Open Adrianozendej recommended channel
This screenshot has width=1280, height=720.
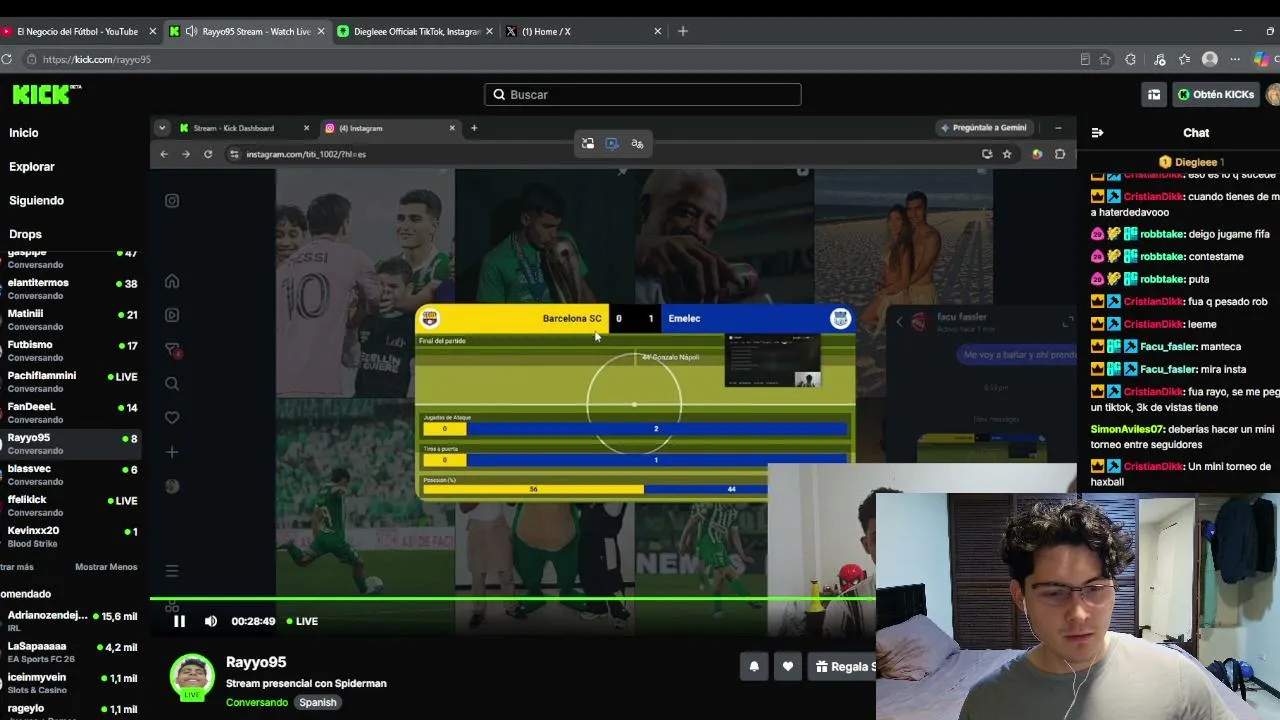coord(70,622)
